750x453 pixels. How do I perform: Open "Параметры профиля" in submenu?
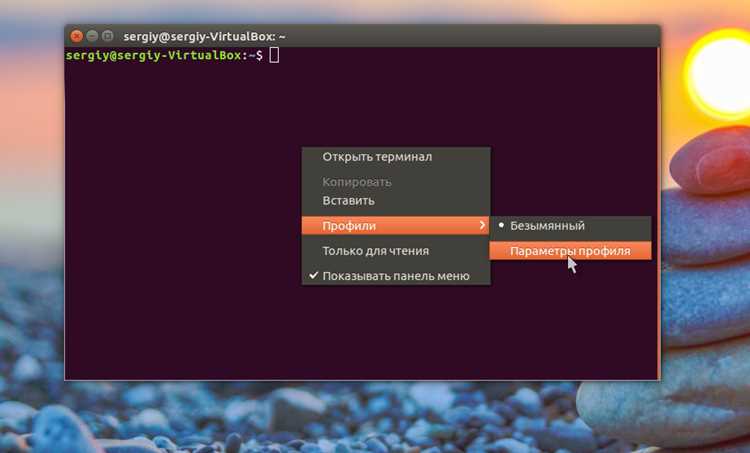click(x=570, y=251)
